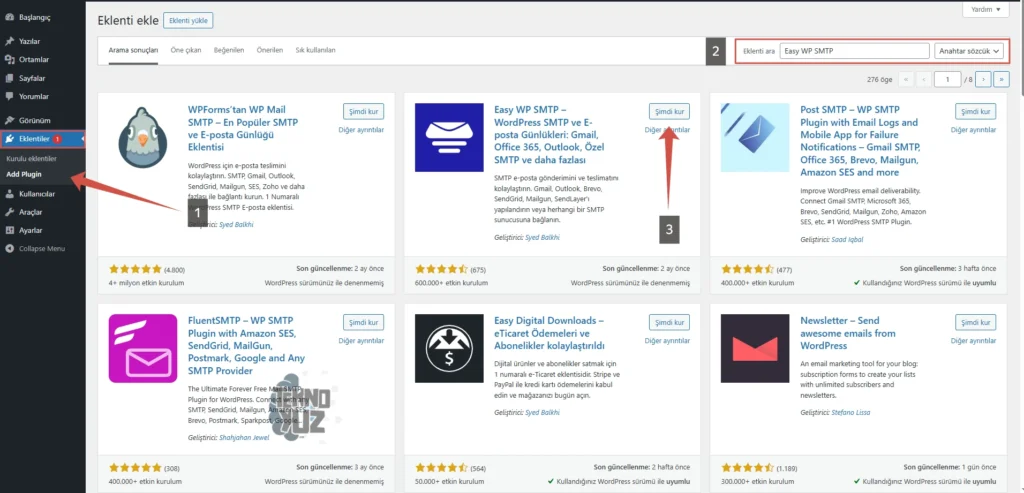Install Newsletter plugin with Şimdi kur
This screenshot has height=493, width=1024.
(976, 323)
